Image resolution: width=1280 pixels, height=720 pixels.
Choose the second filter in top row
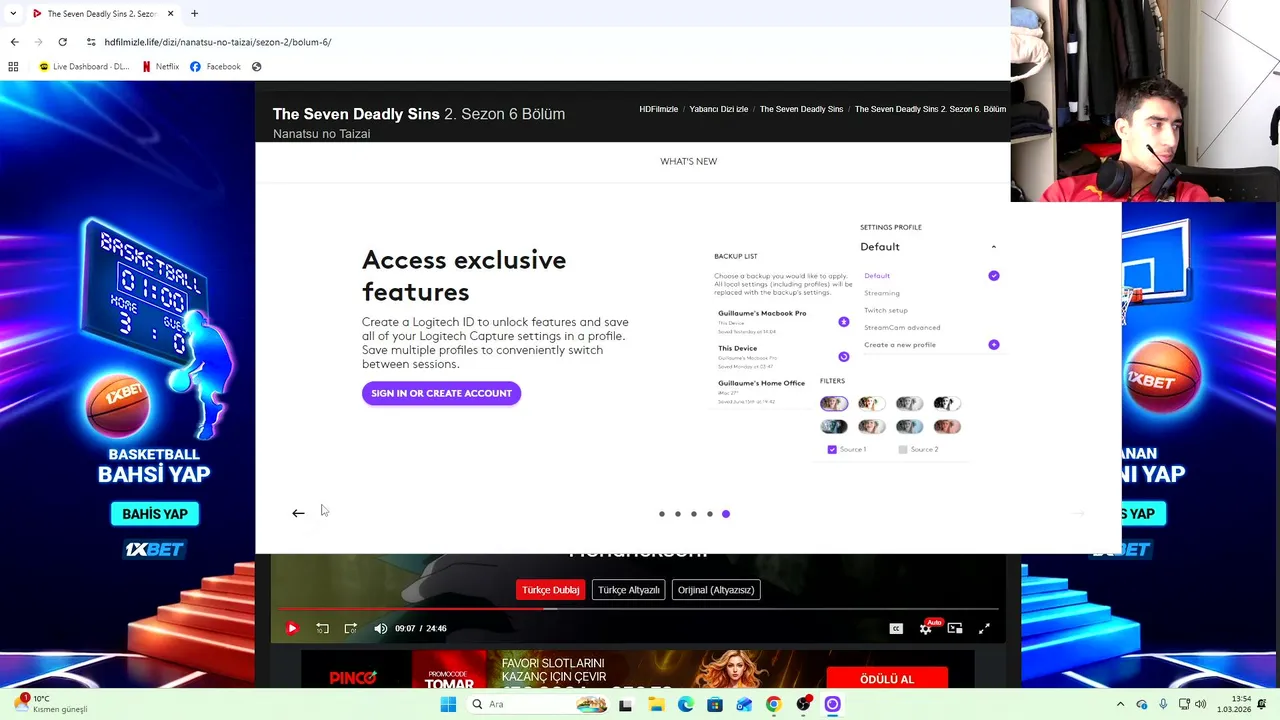click(x=871, y=404)
